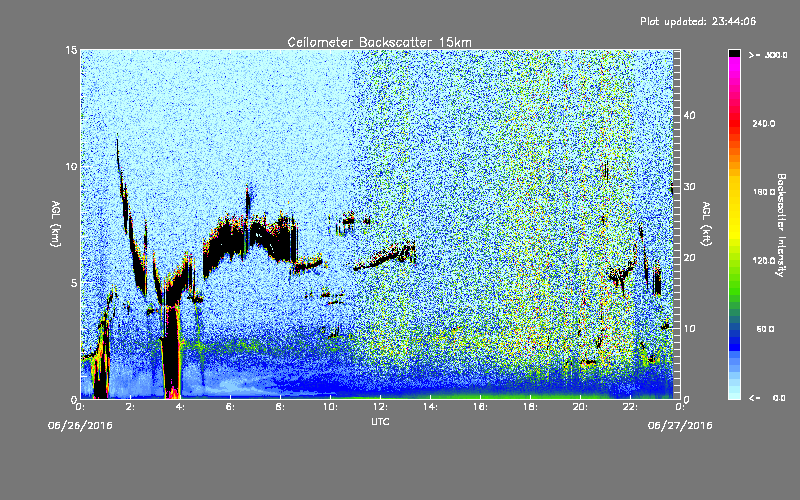Click the "180.0" colorbar label
800x500 pixels.
tap(764, 192)
